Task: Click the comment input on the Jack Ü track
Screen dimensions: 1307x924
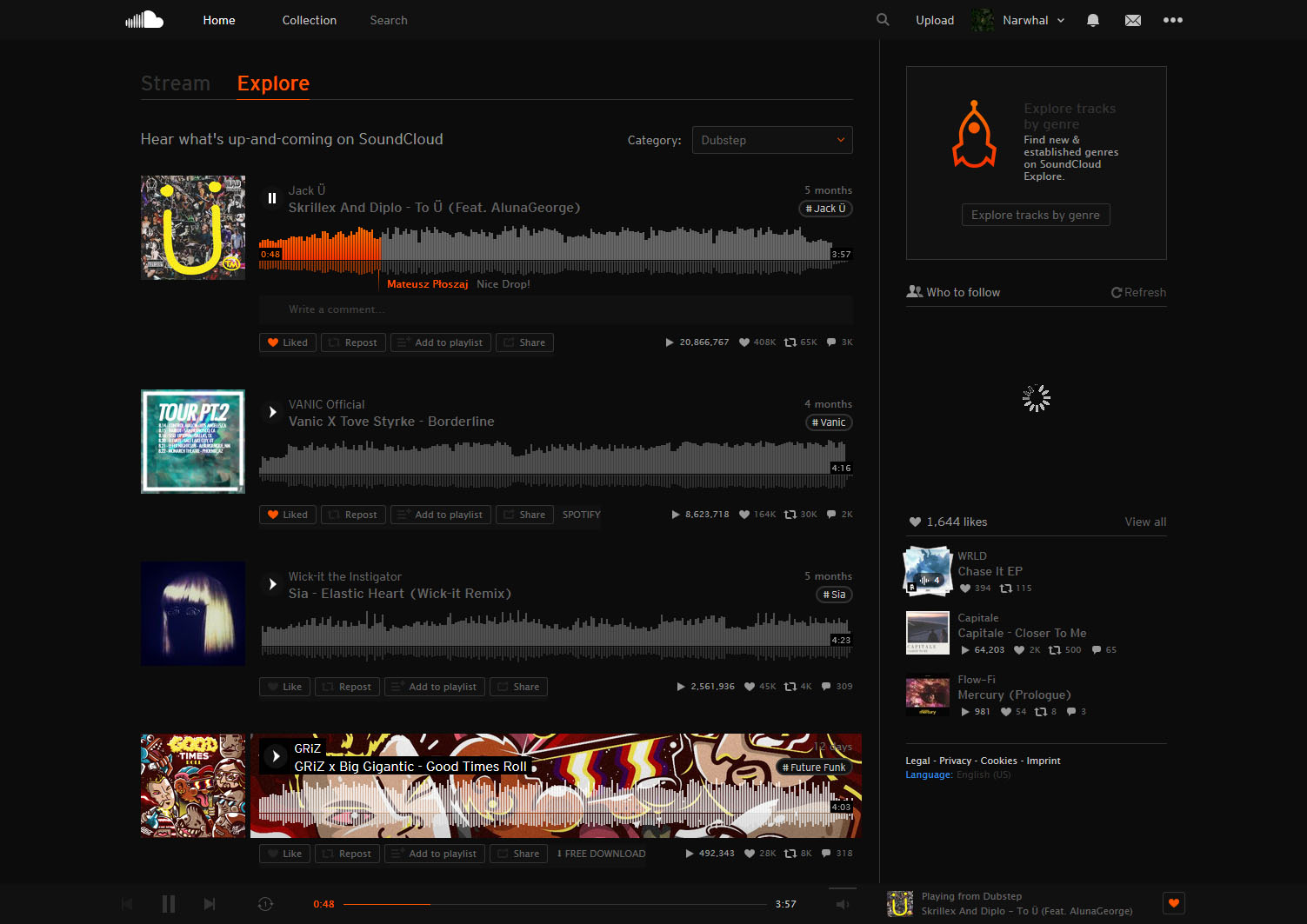Action: coord(555,309)
